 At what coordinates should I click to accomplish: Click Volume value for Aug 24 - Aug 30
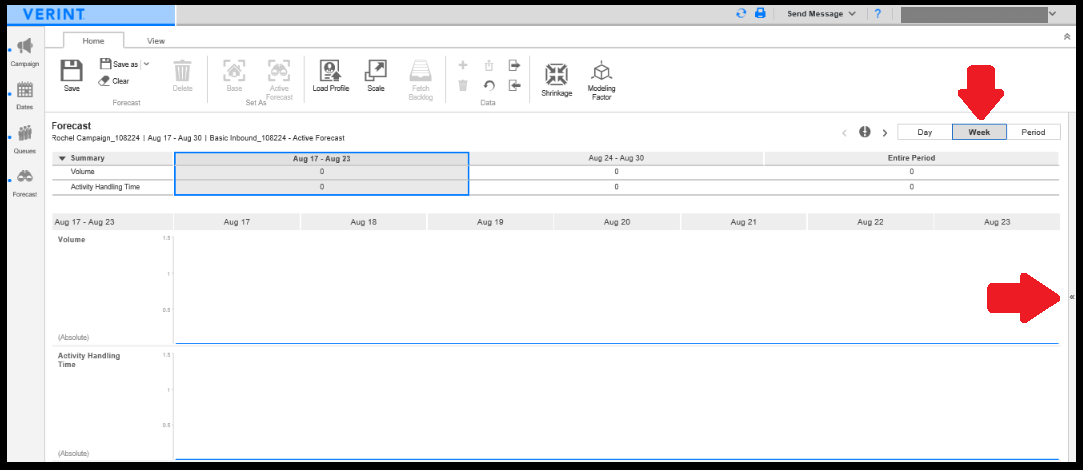coord(616,171)
